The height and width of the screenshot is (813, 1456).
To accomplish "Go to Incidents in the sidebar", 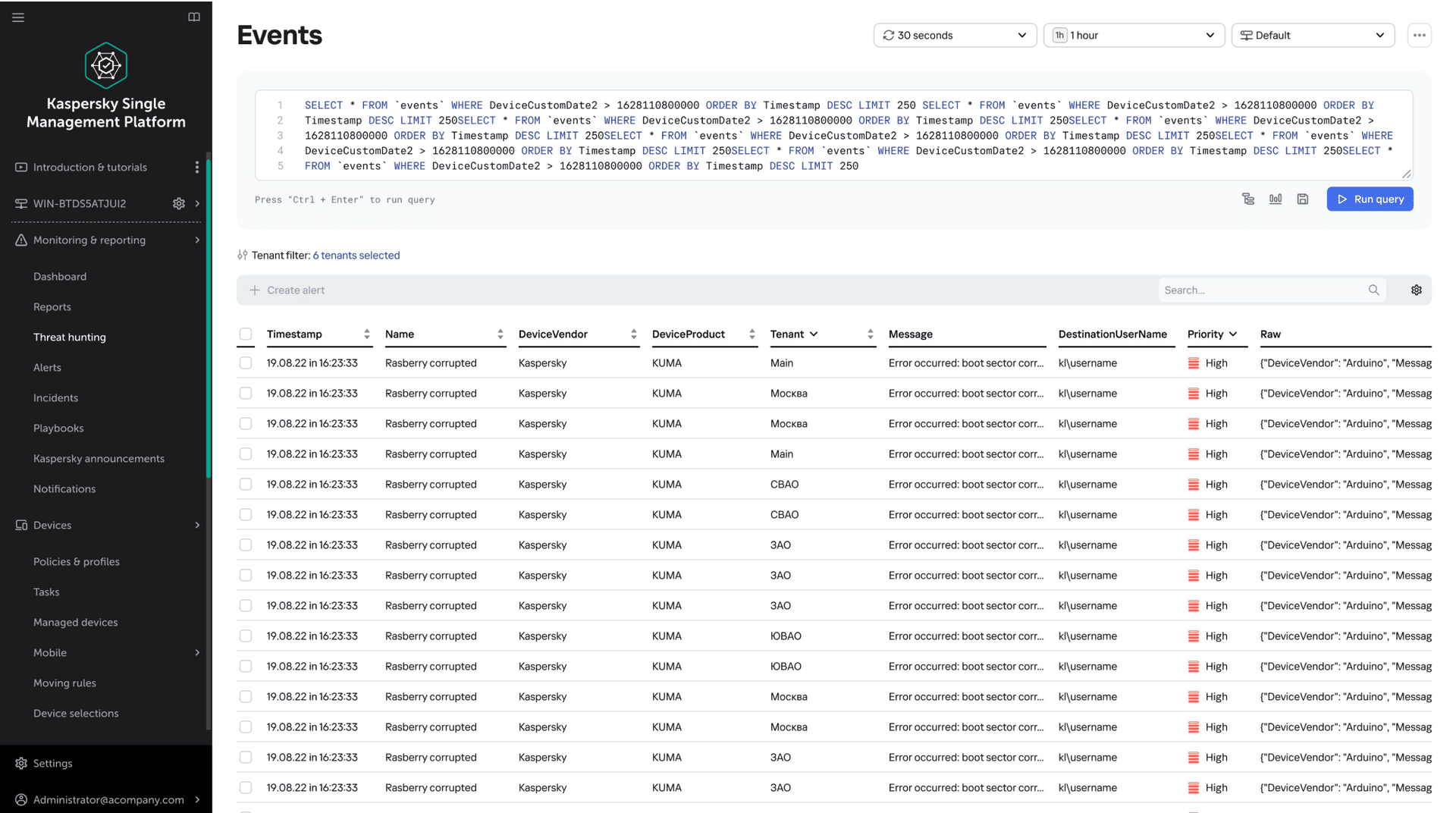I will tap(55, 398).
